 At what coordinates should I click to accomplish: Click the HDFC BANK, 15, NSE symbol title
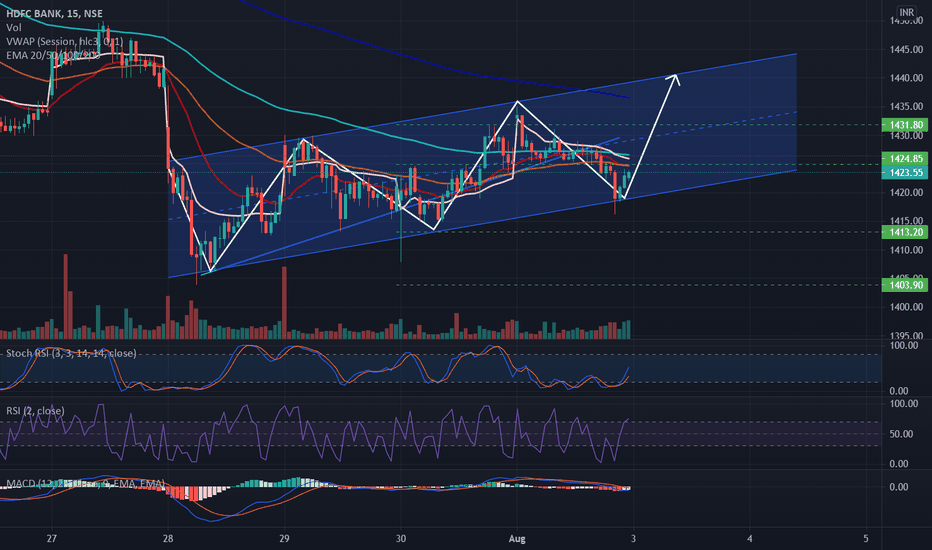[54, 13]
